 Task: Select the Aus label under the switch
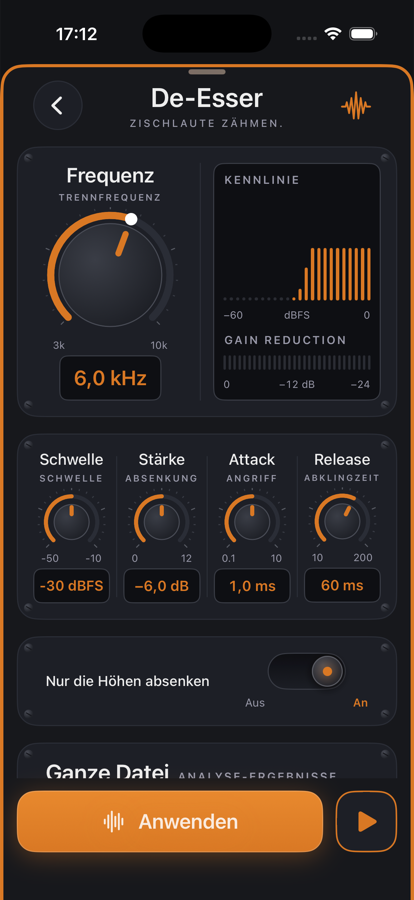point(255,703)
